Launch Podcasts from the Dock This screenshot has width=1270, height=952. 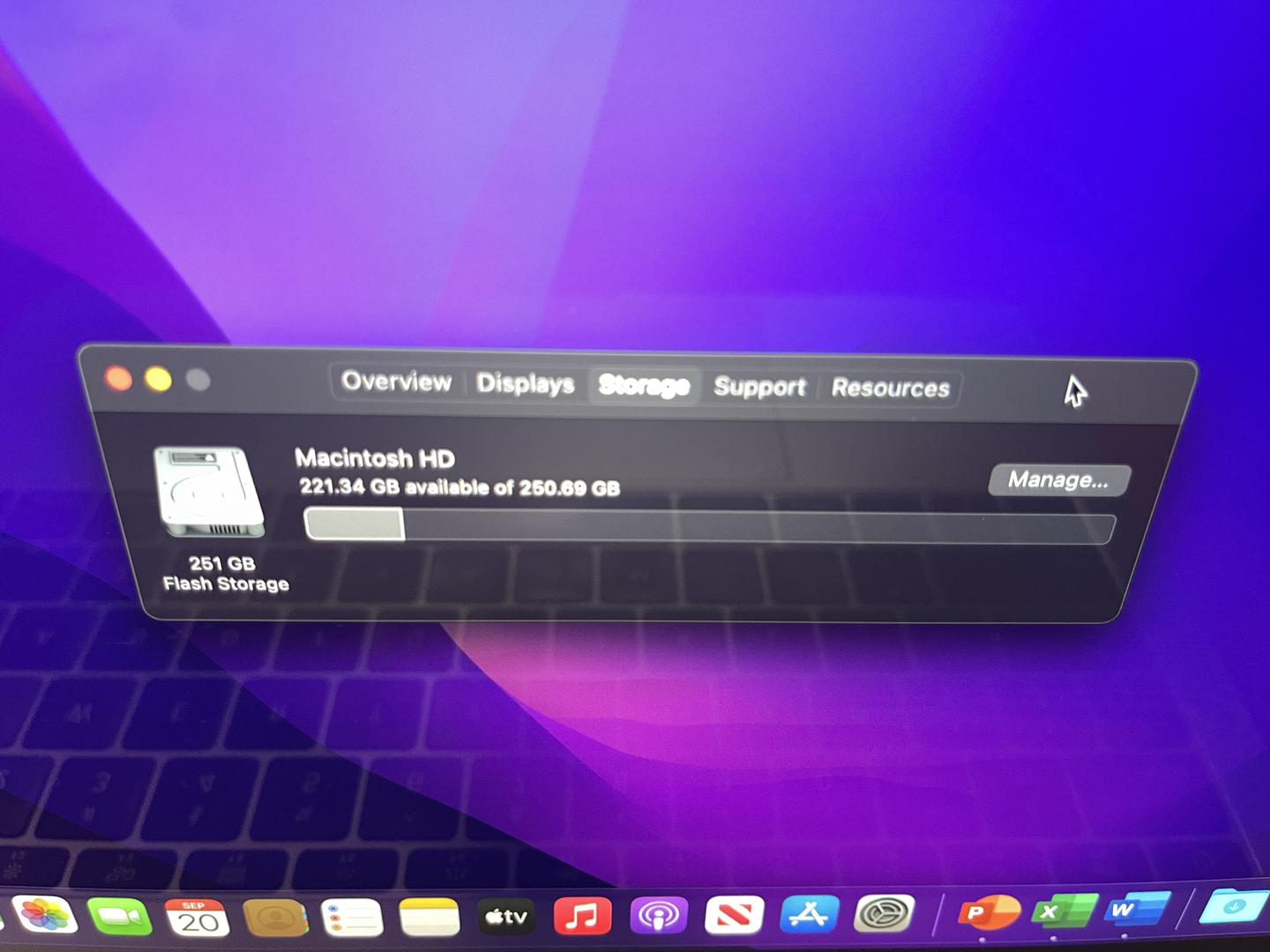pos(659,916)
